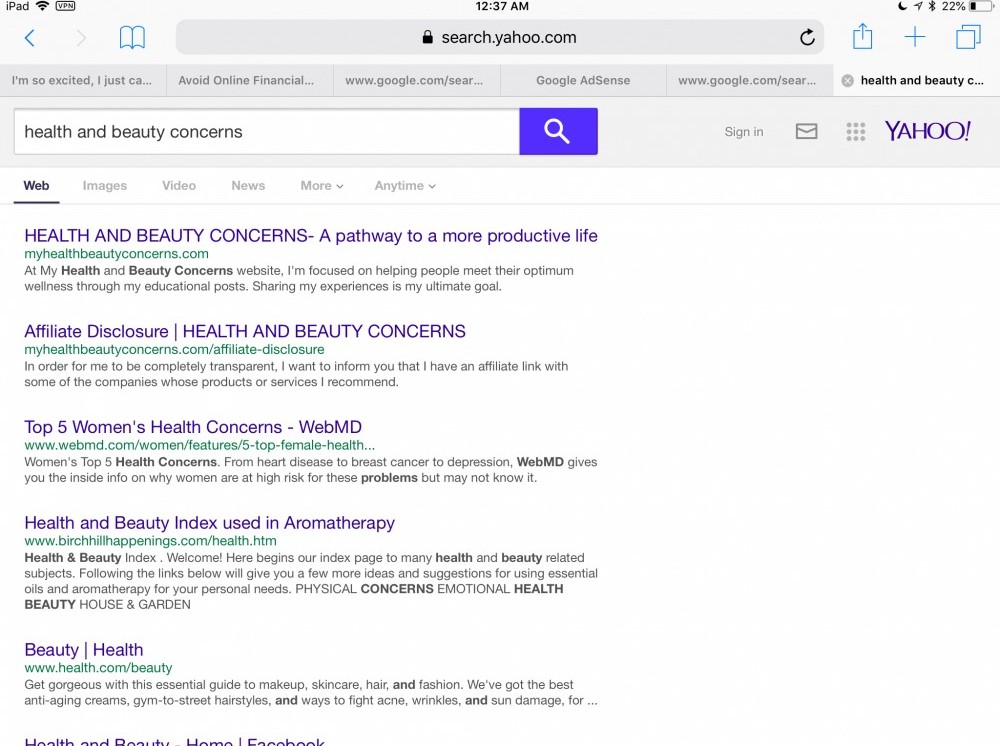This screenshot has height=746, width=1000.
Task: Open Health and Beauty Index Aromatherapy result
Action: (209, 523)
